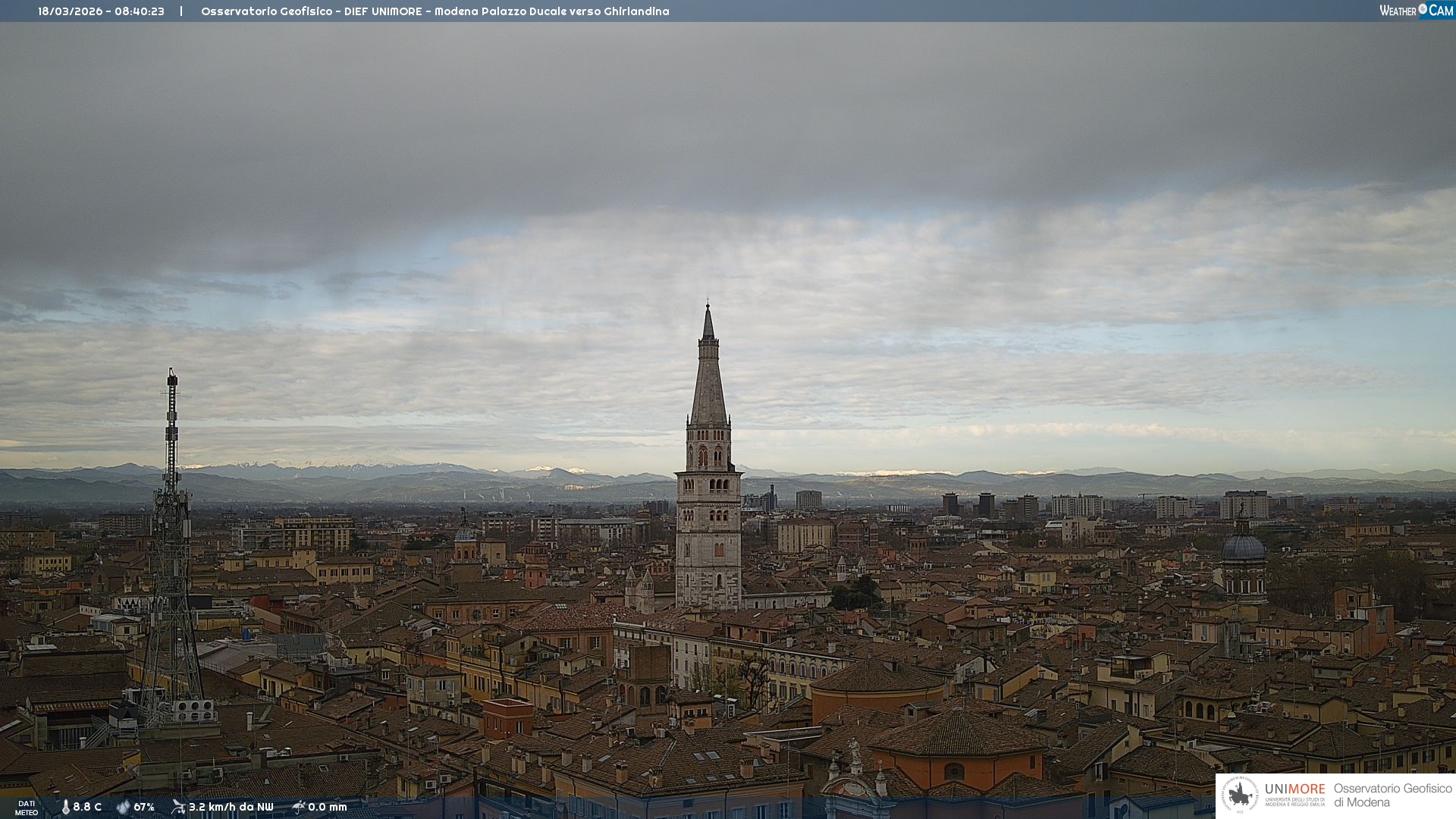Click the 3.2 km/h da NW wind reading
The height and width of the screenshot is (819, 1456).
click(x=231, y=807)
